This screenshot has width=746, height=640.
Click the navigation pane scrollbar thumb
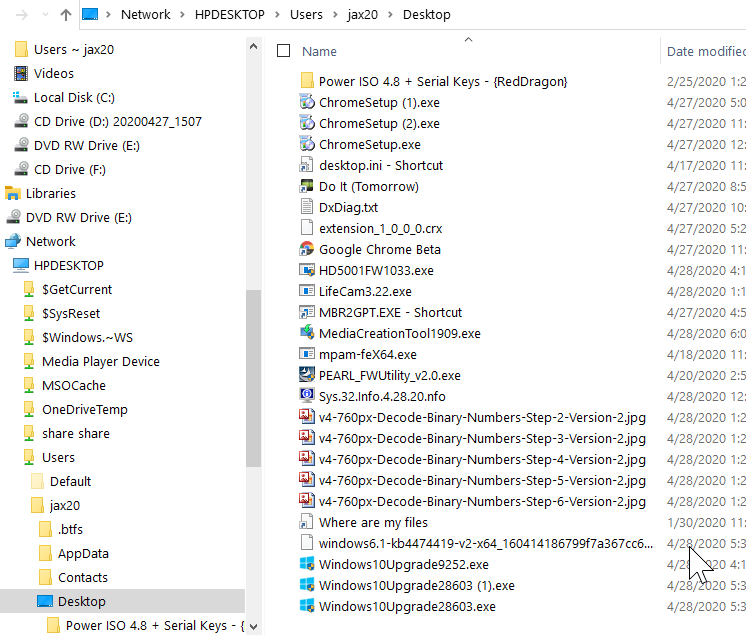click(x=254, y=378)
